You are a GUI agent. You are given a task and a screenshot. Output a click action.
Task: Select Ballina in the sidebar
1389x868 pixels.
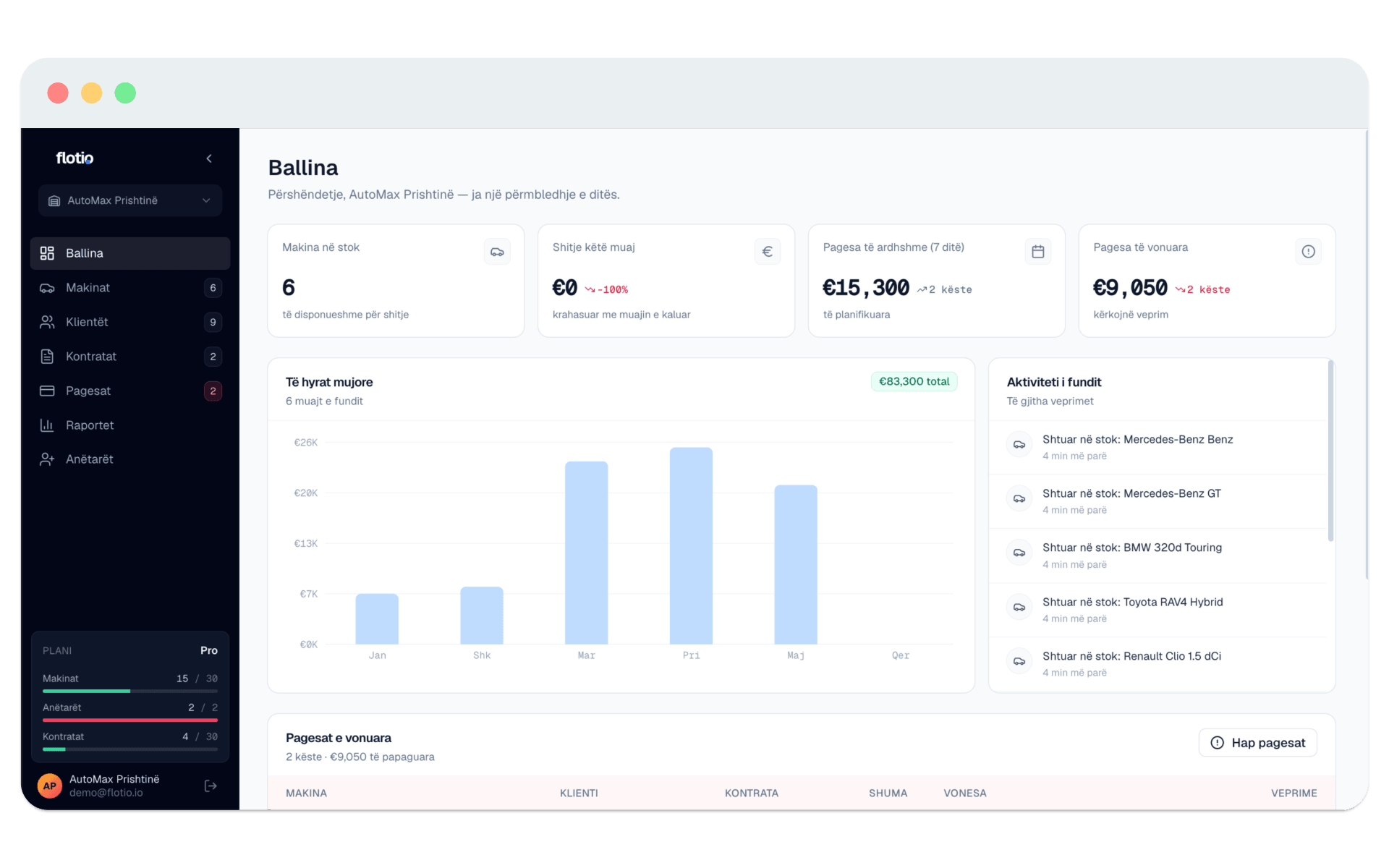coord(130,253)
